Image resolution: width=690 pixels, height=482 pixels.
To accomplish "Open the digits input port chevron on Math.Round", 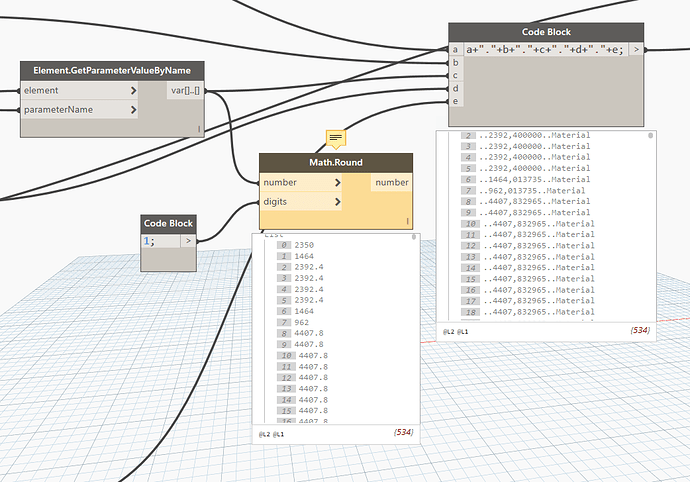I will click(338, 202).
